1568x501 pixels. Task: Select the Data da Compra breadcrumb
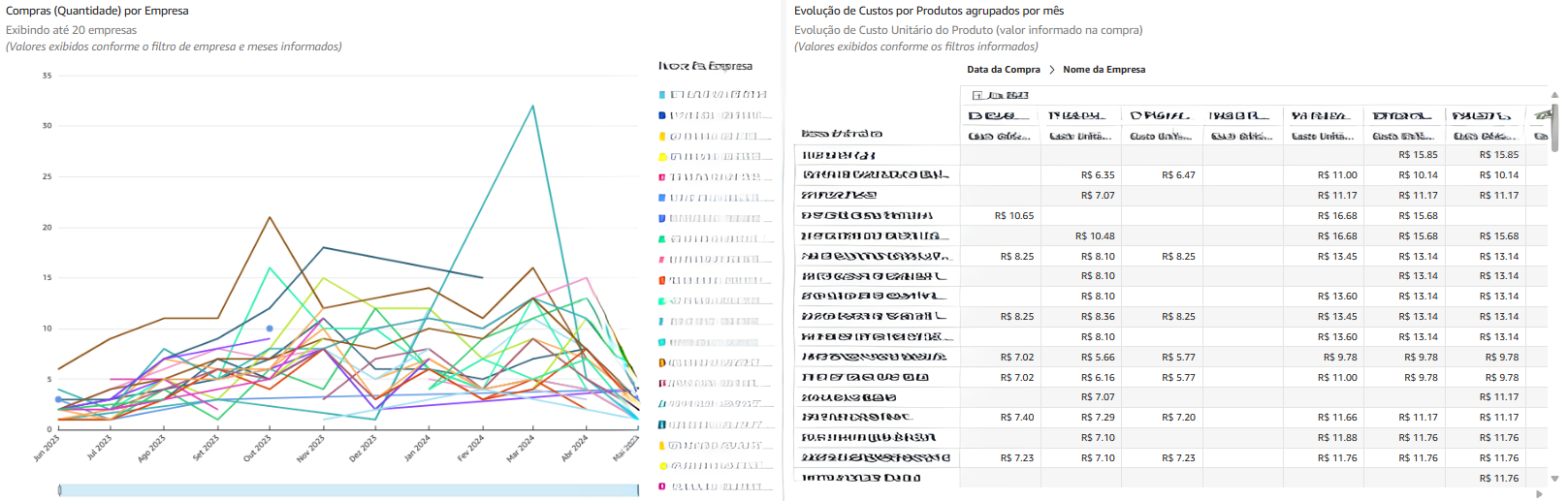(x=1003, y=70)
